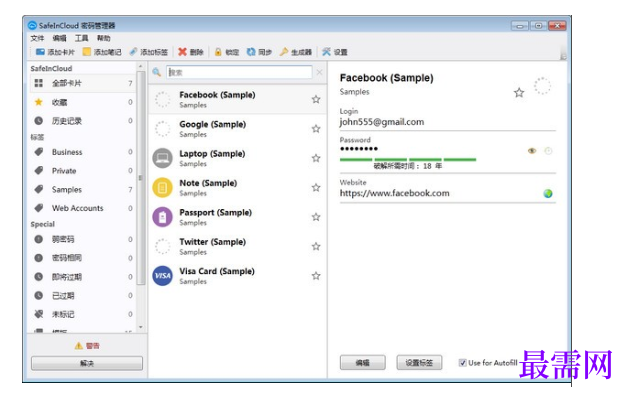Click the magnifier search icon
The width and height of the screenshot is (631, 396).
[x=157, y=72]
